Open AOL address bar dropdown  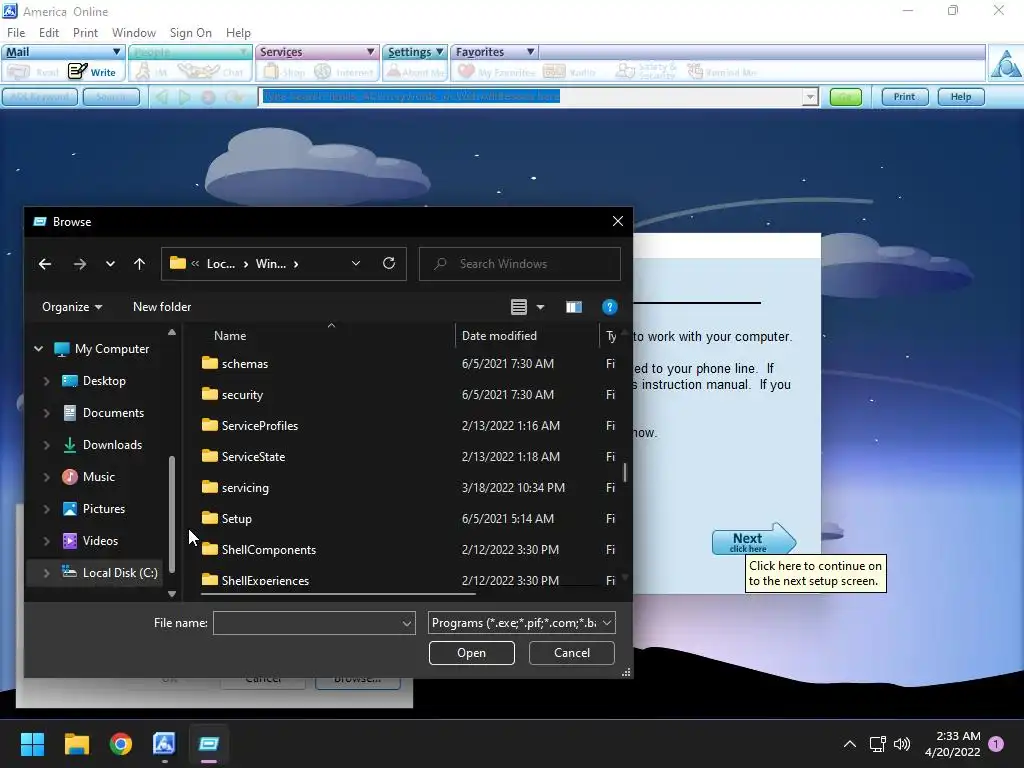(x=810, y=97)
